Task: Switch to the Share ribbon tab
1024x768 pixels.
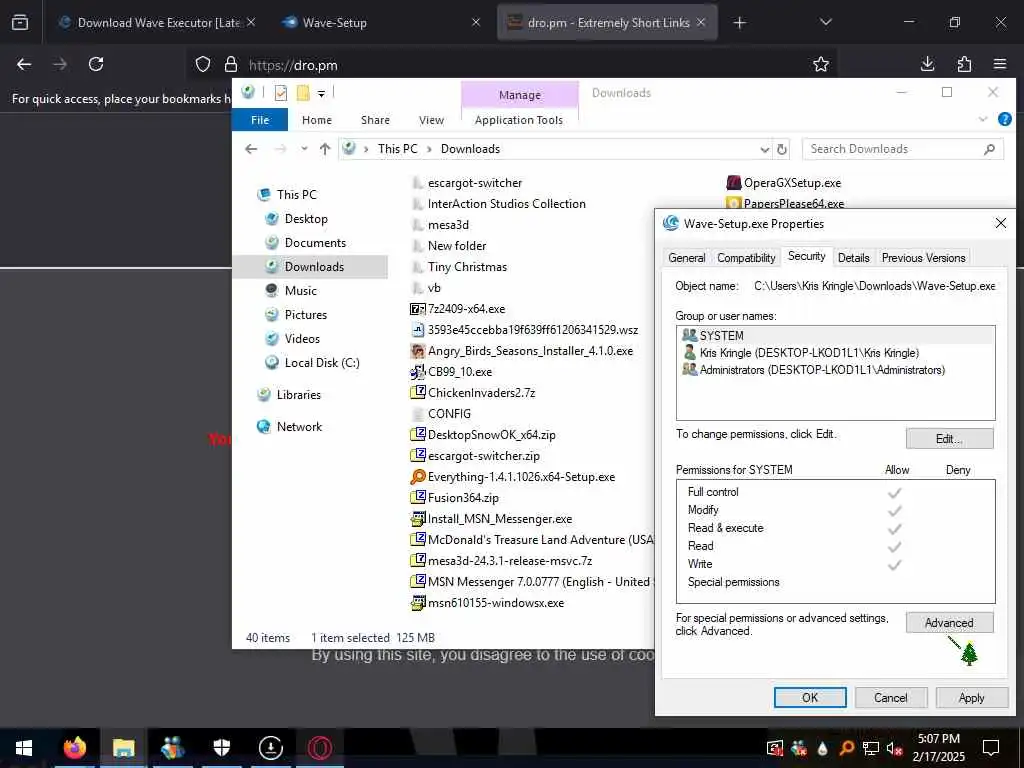Action: [376, 120]
